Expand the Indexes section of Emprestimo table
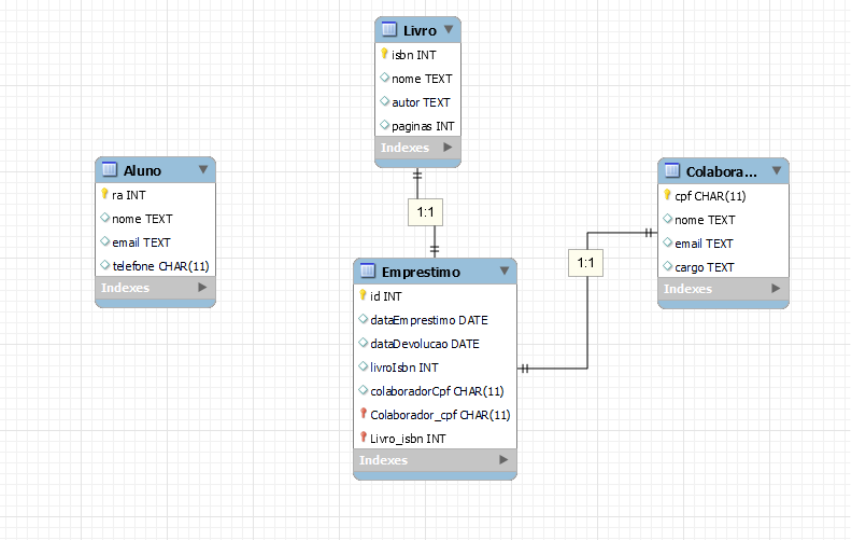The image size is (851, 540). [x=503, y=460]
